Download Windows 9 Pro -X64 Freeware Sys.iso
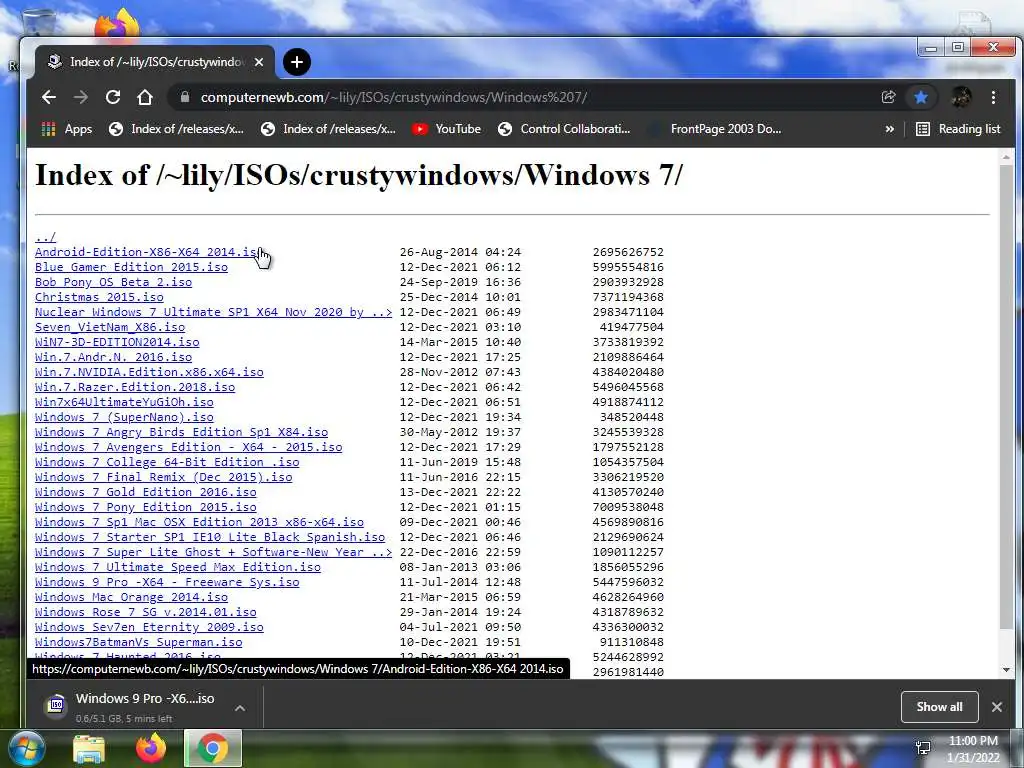The height and width of the screenshot is (768, 1024). click(167, 583)
